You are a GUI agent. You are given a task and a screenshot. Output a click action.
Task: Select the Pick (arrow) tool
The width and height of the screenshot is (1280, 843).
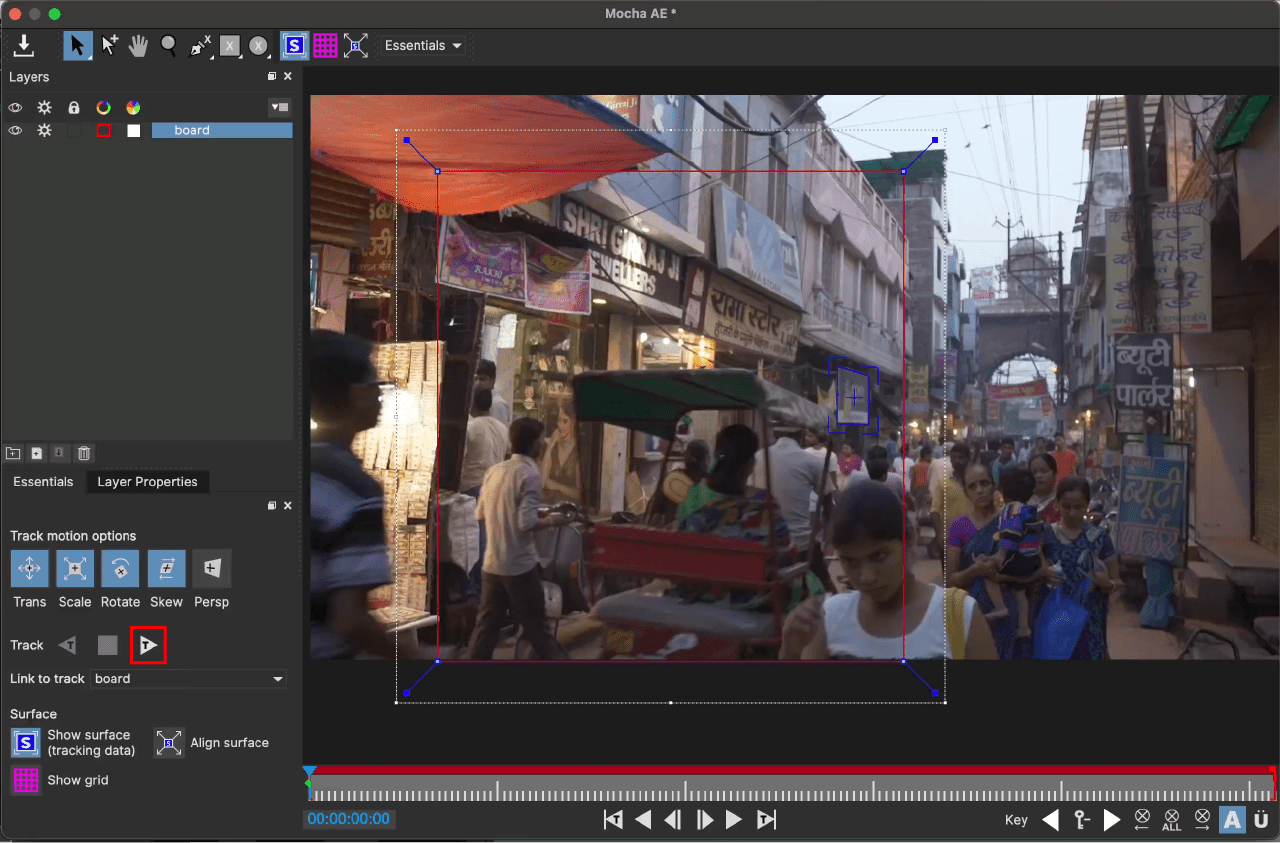pos(78,45)
